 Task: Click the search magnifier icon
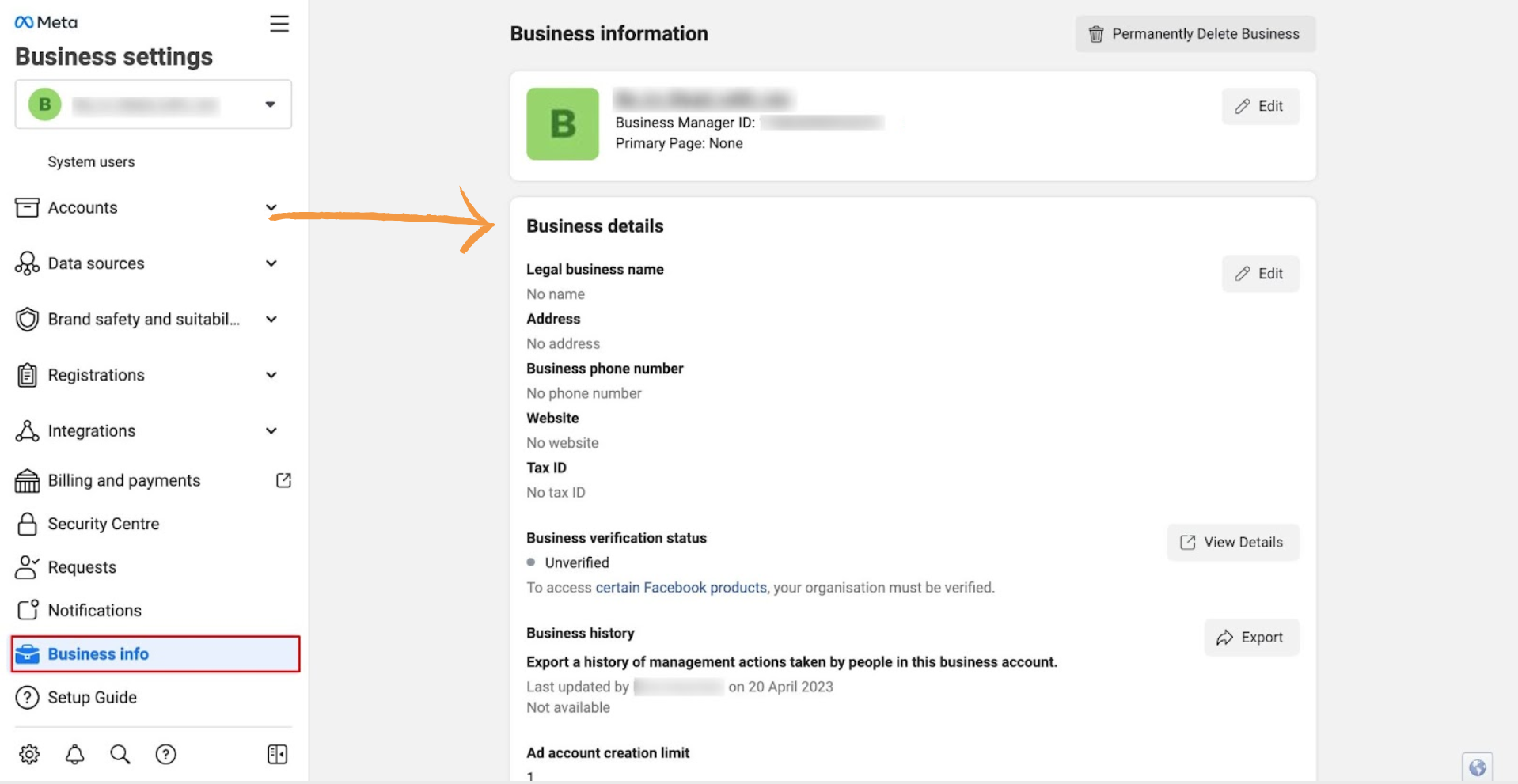[120, 754]
